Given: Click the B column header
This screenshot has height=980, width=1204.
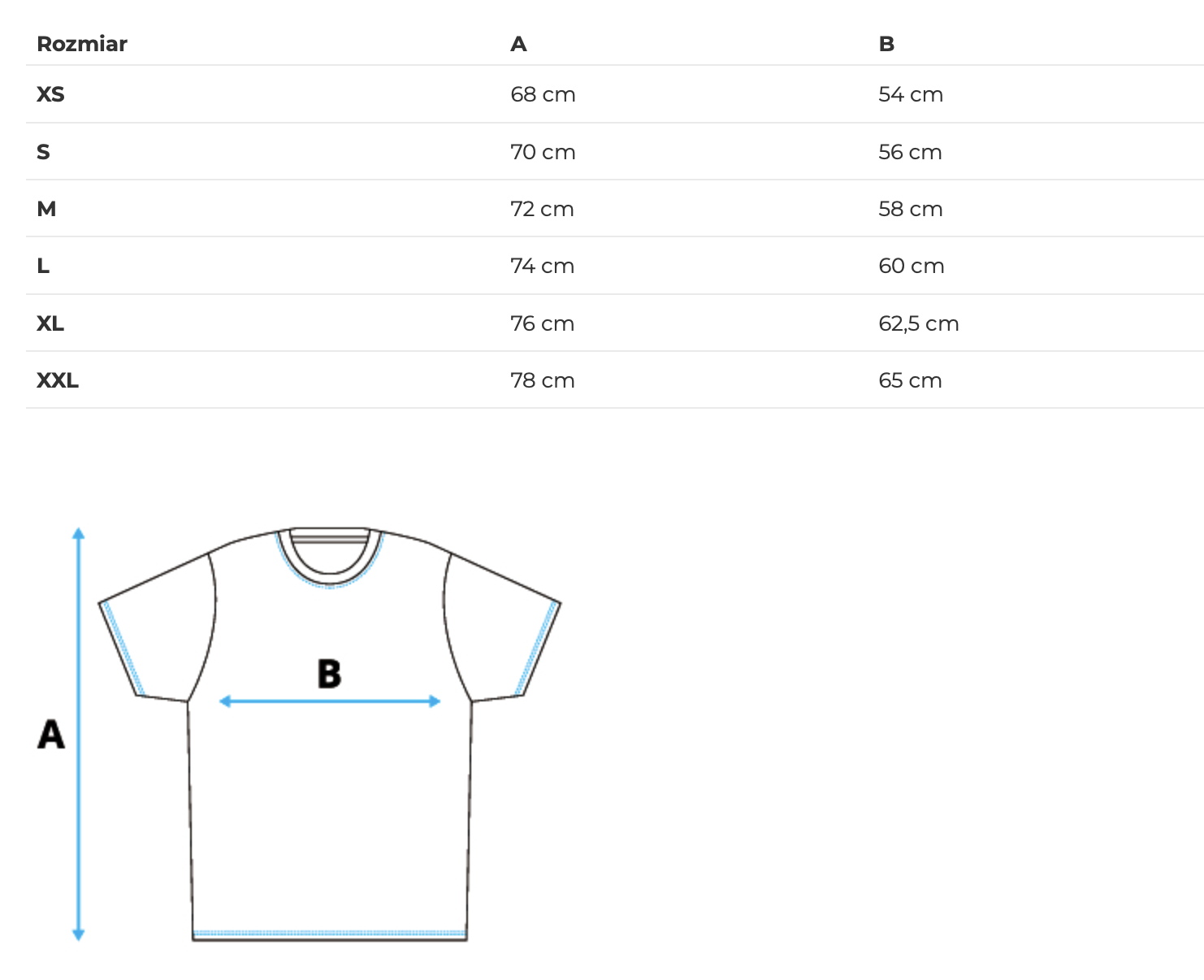Looking at the screenshot, I should point(886,44).
